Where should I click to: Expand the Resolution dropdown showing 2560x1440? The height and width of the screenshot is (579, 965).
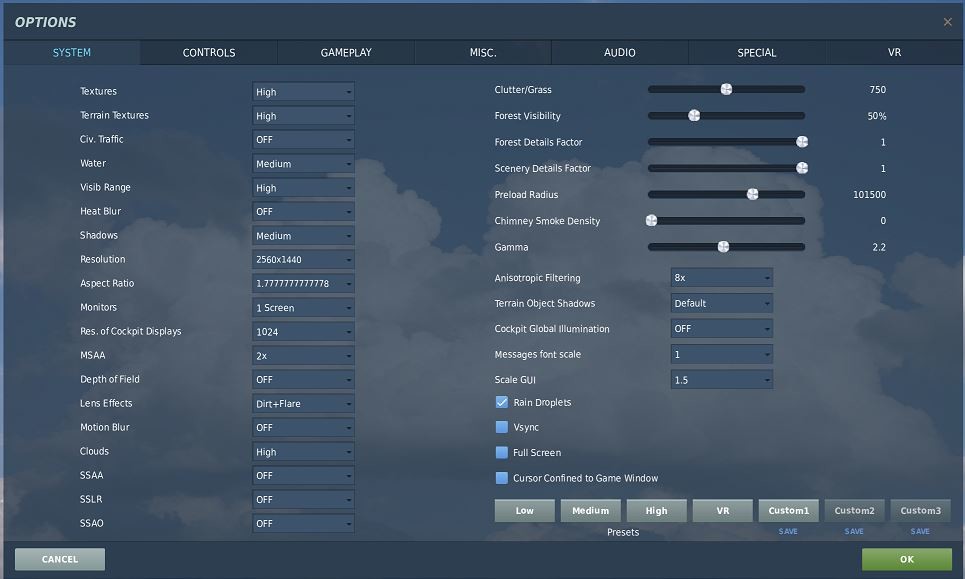[303, 260]
